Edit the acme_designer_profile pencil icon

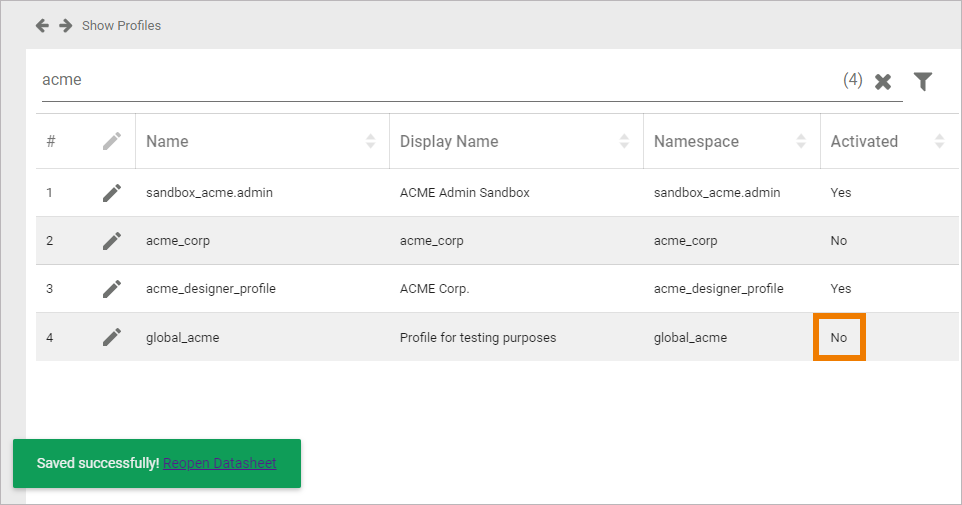[x=112, y=289]
